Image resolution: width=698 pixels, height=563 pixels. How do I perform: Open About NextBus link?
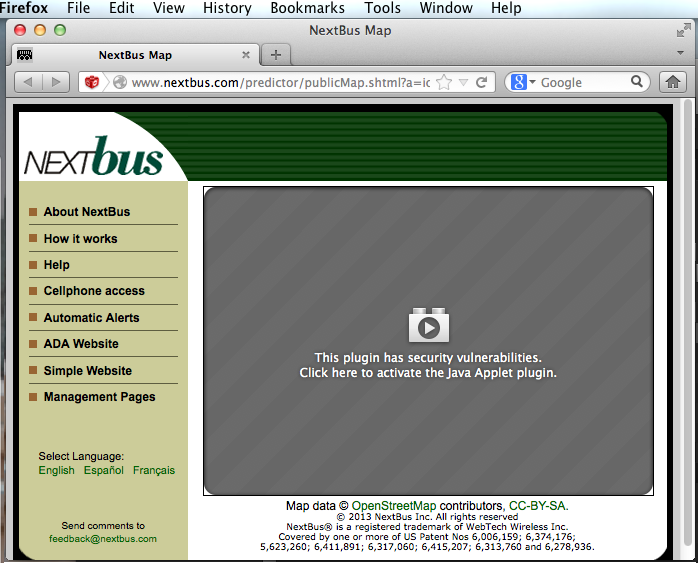click(x=87, y=212)
